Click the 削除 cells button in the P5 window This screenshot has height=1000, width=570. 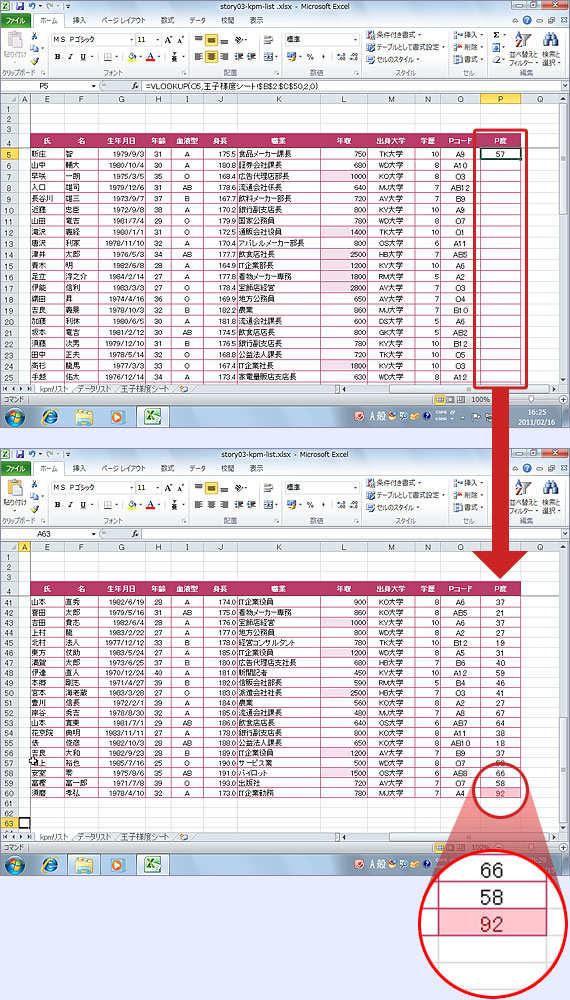click(x=467, y=47)
